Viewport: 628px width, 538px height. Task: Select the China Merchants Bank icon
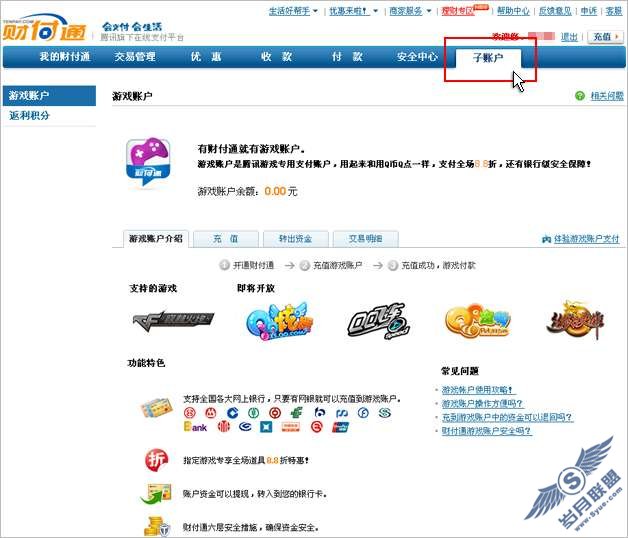coord(211,413)
